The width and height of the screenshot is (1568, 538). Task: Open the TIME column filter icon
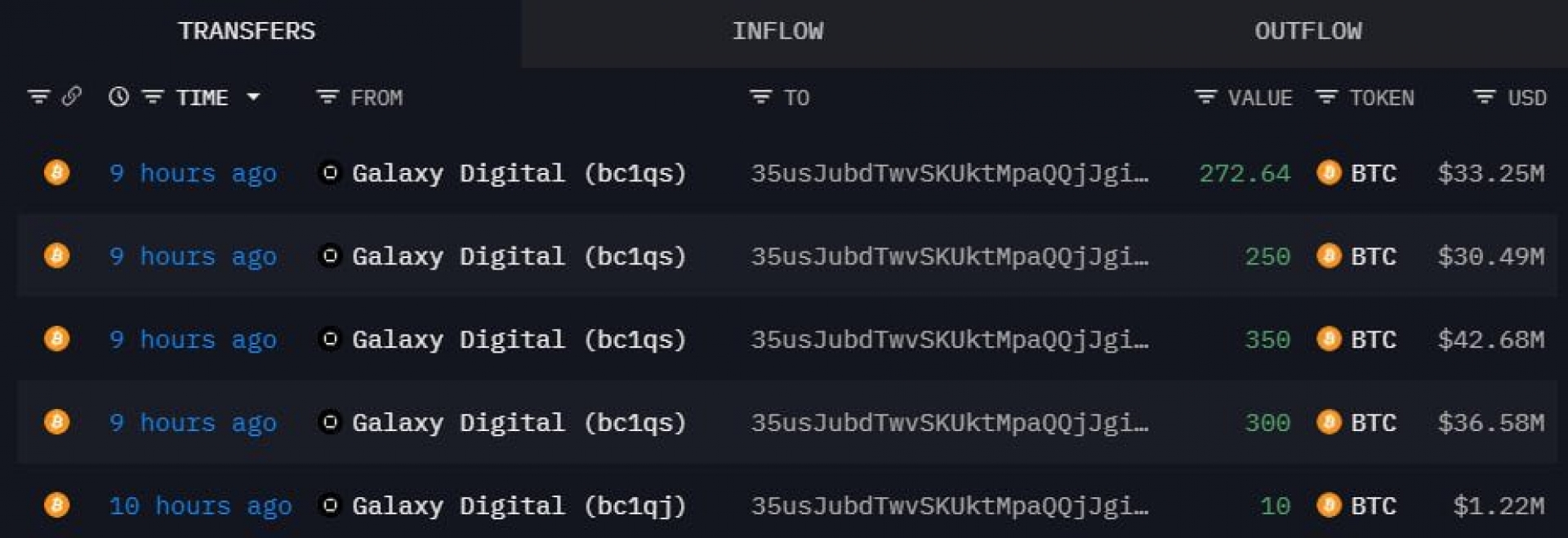(153, 97)
